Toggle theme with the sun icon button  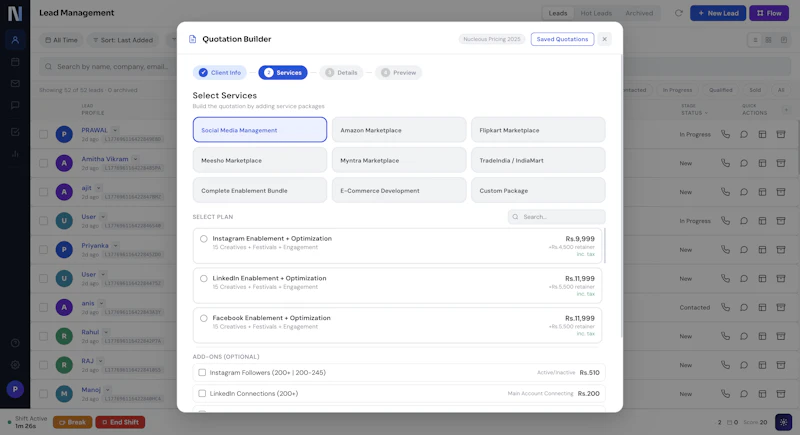(x=783, y=422)
